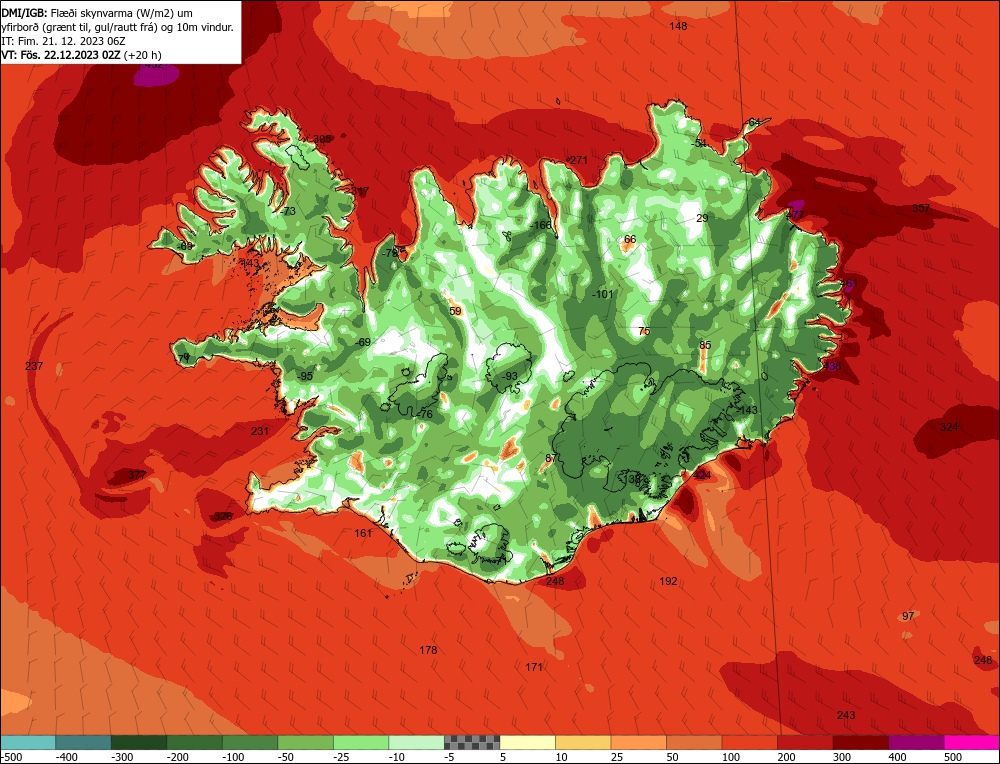Click the value 357 in the northeast sea
This screenshot has height=764, width=1000.
(x=921, y=208)
